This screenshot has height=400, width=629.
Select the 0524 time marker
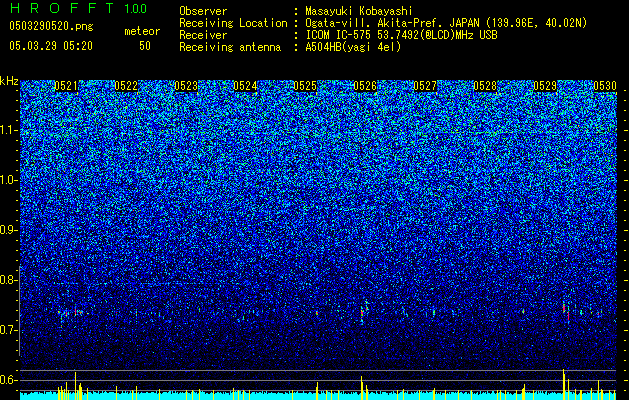(x=245, y=86)
